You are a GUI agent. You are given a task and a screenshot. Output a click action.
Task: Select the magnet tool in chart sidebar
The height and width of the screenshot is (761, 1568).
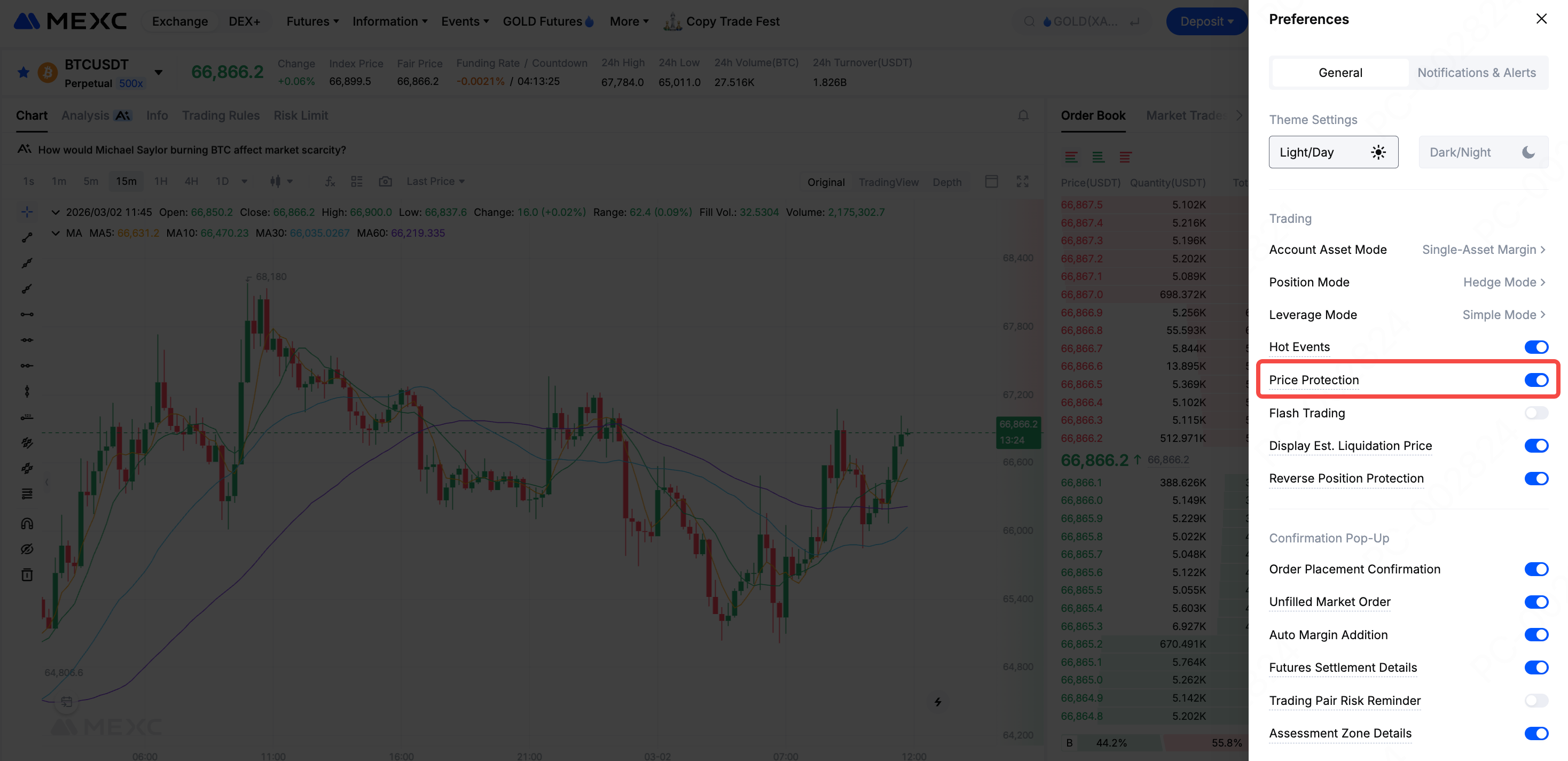27,523
